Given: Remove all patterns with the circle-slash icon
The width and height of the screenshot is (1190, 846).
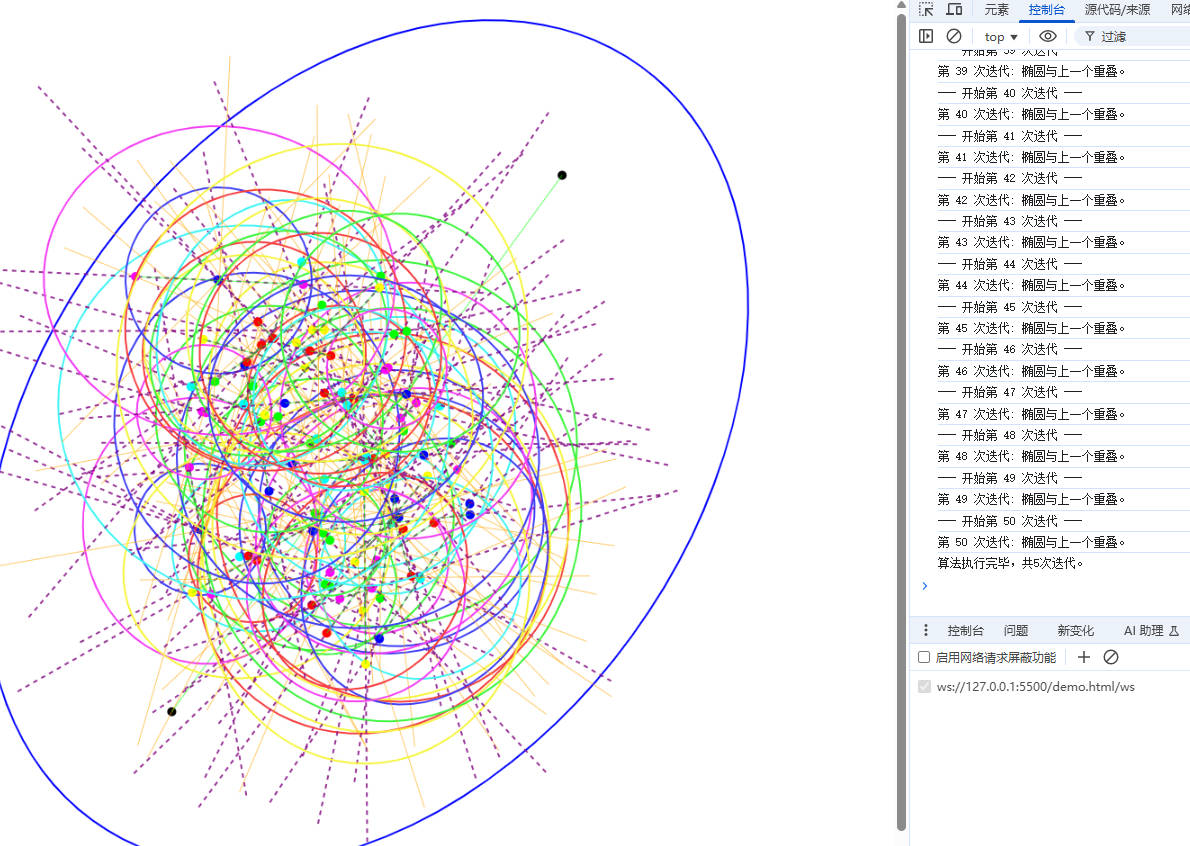Looking at the screenshot, I should 1111,657.
